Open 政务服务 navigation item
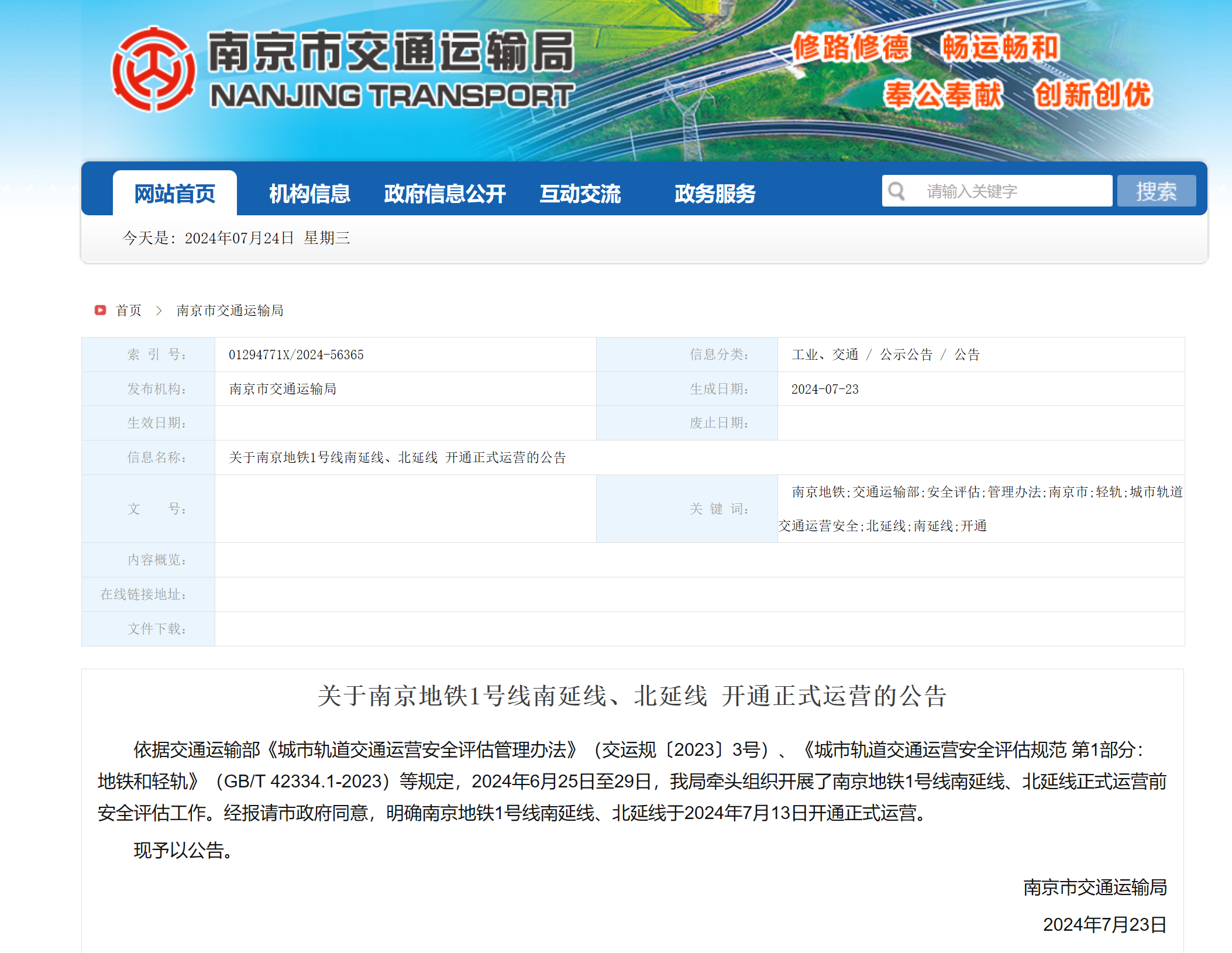Screen dimensions: 1232x953 point(714,193)
